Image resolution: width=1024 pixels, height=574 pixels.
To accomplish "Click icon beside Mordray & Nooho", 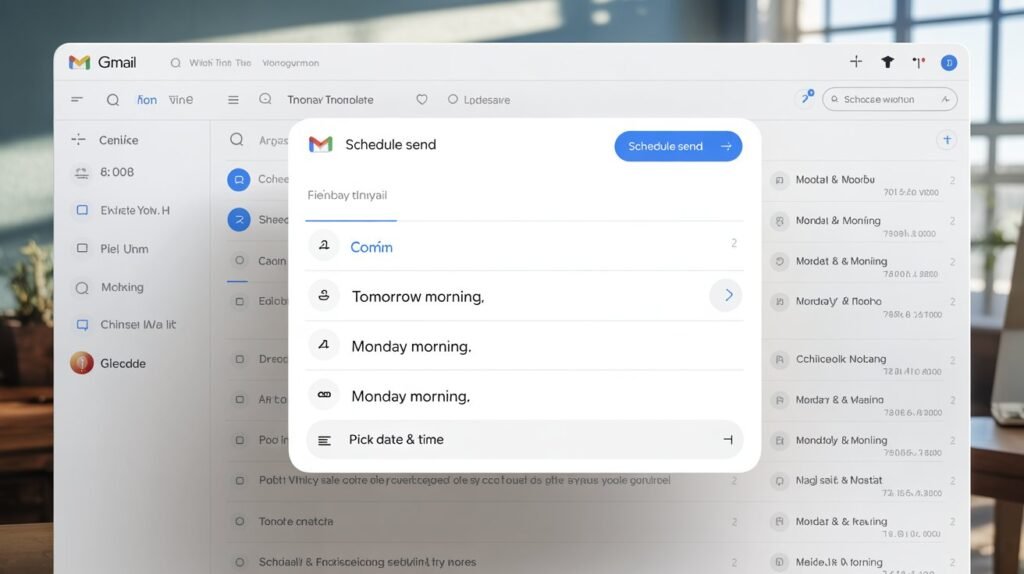I will tap(779, 302).
